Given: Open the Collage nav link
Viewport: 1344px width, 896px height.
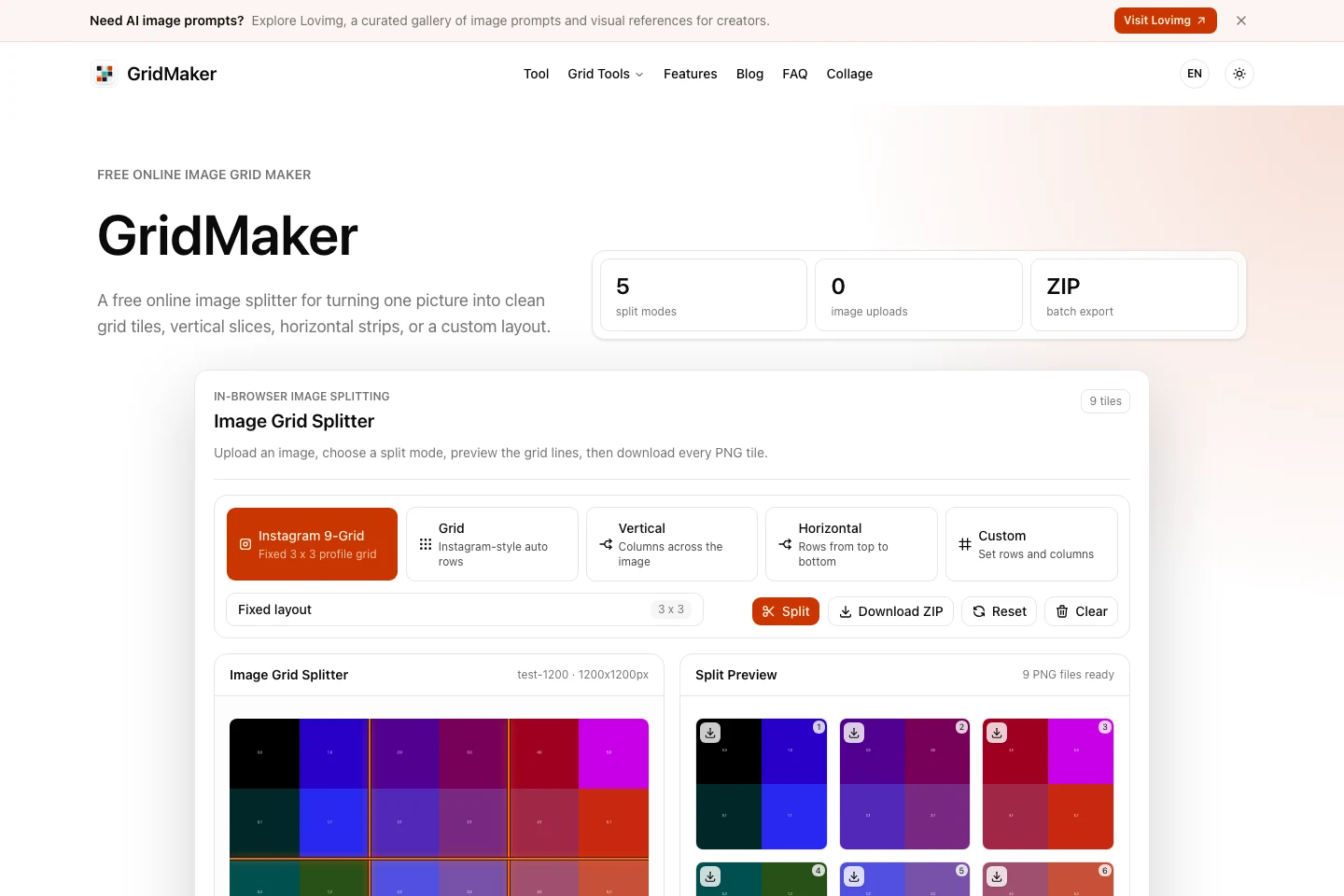Looking at the screenshot, I should click(849, 74).
